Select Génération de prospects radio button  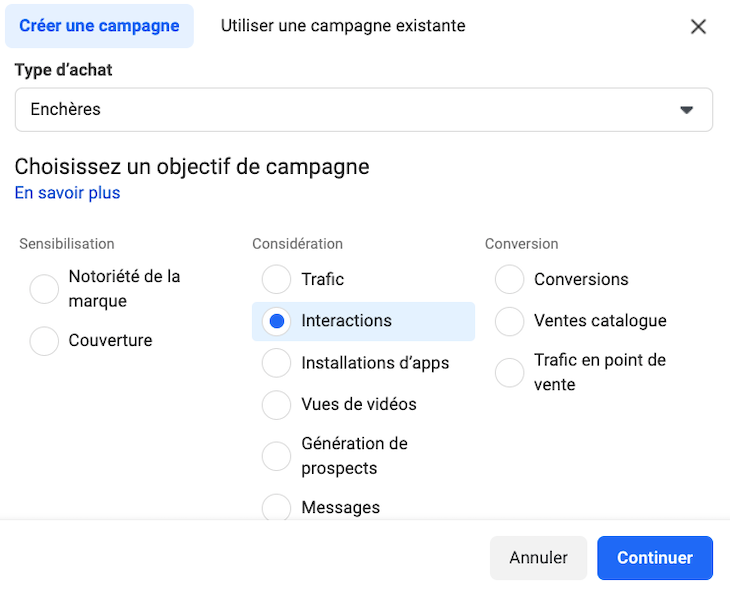tap(277, 456)
